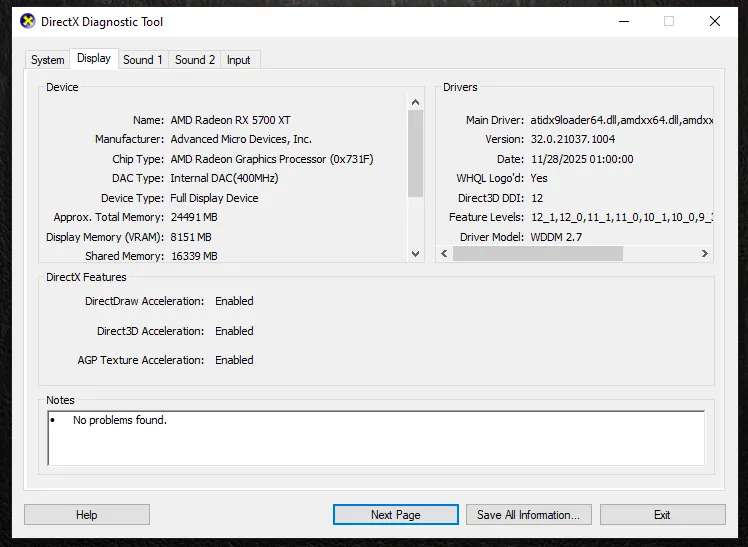Image resolution: width=748 pixels, height=547 pixels.
Task: Click Advanced Micro Devices, Inc. text
Action: pyautogui.click(x=241, y=139)
